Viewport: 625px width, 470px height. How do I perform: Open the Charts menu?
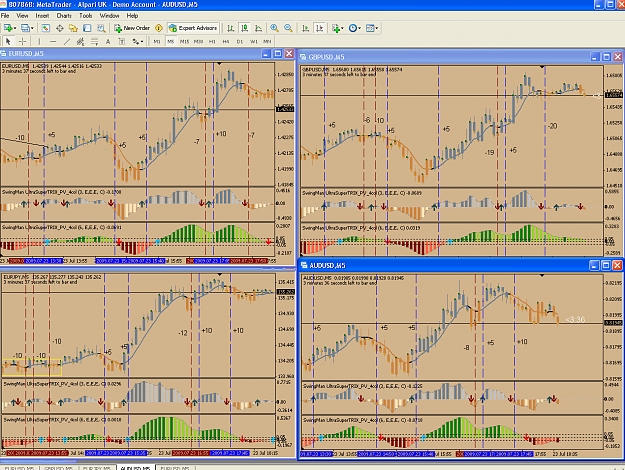(64, 16)
